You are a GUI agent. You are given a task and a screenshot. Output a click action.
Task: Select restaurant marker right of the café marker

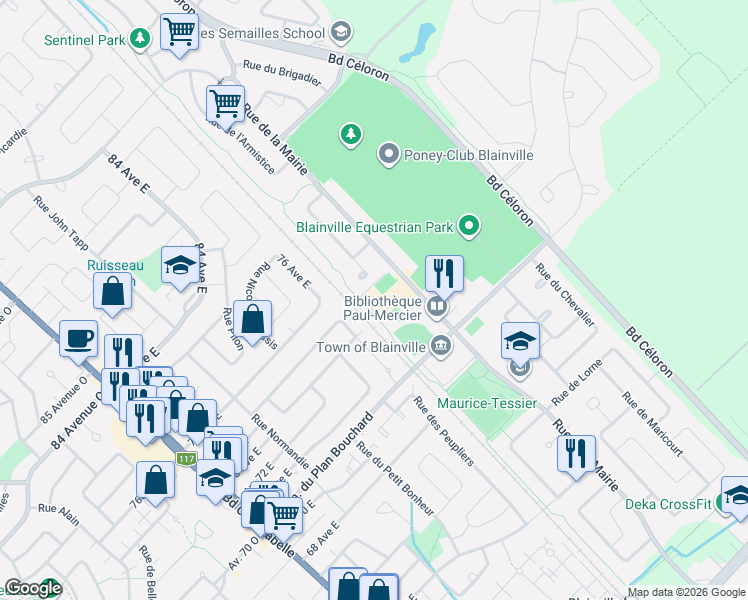(x=124, y=352)
